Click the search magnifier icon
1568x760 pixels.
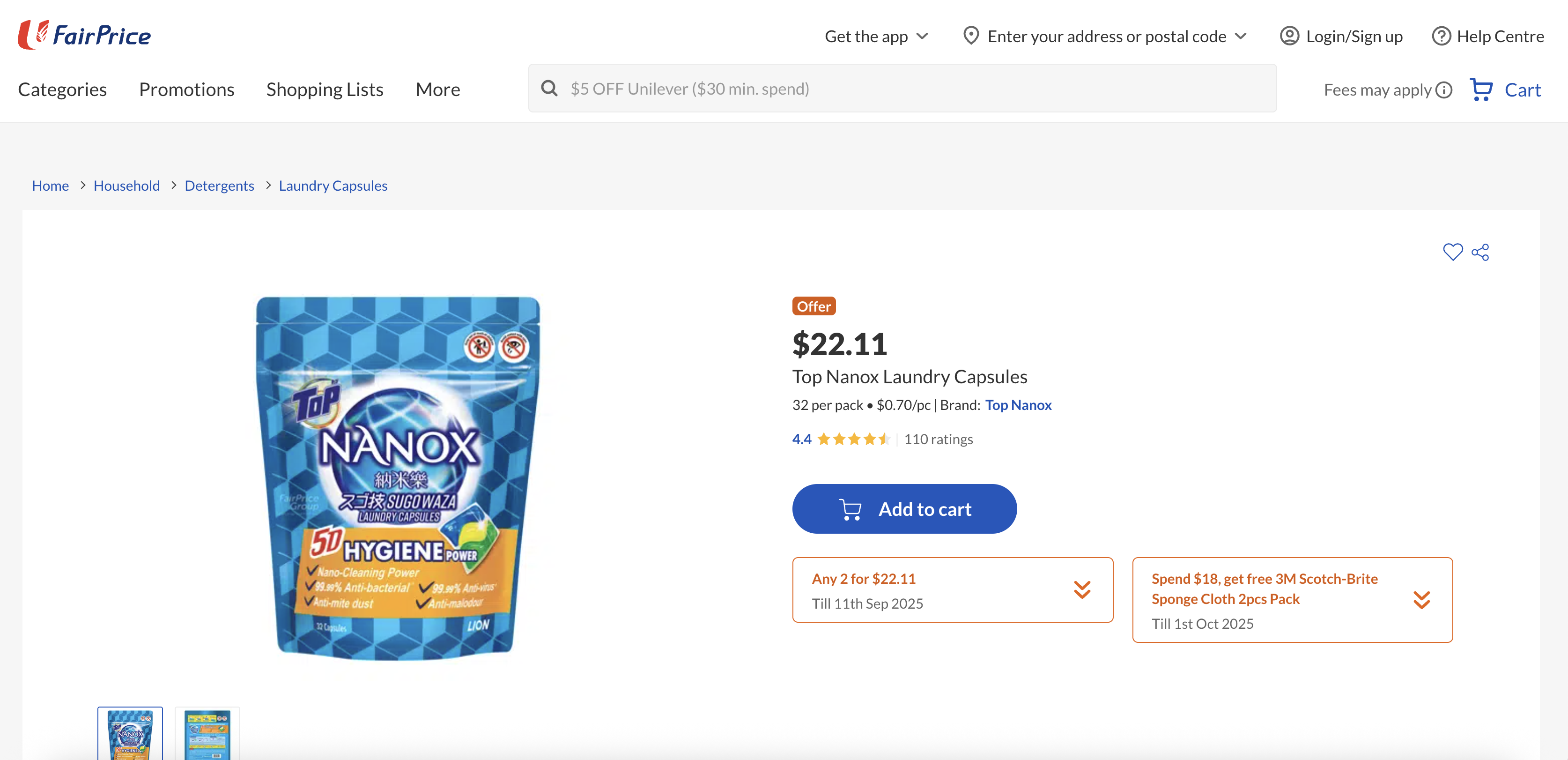549,88
